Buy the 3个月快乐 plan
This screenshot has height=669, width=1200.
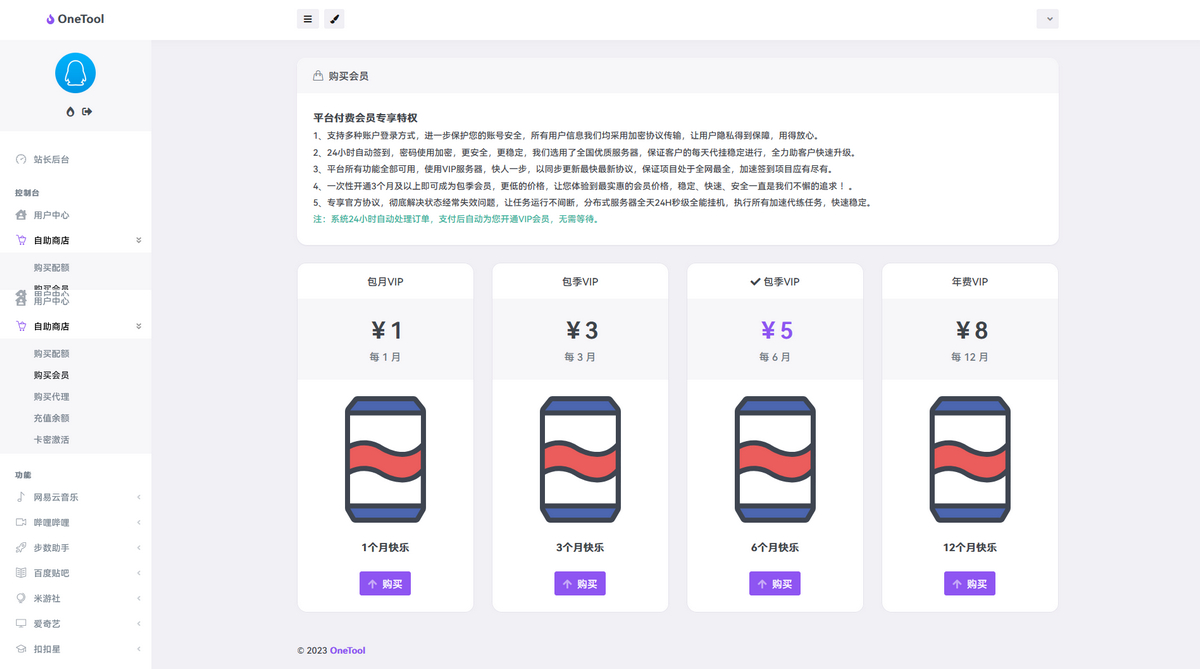(580, 584)
